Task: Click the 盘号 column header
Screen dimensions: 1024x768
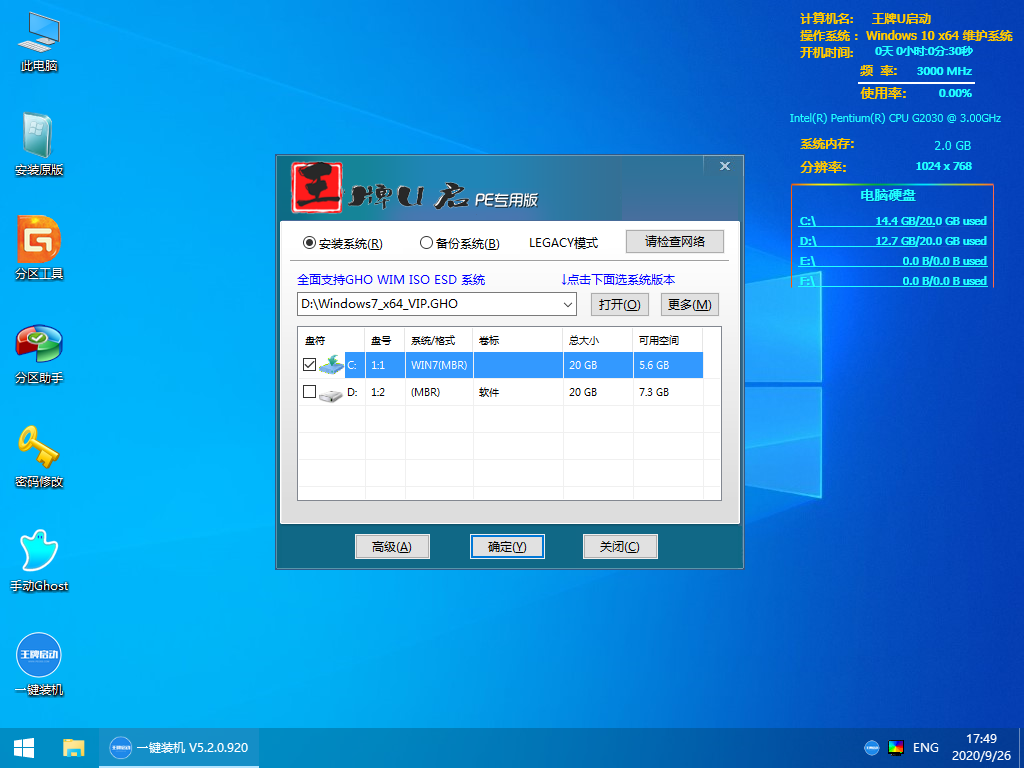Action: (x=385, y=340)
